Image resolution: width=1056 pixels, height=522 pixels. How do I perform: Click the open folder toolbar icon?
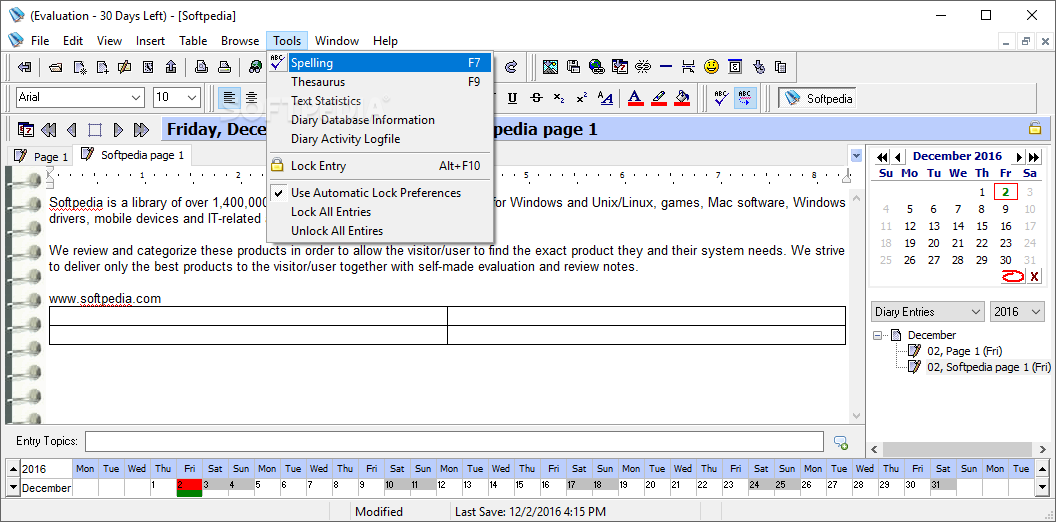click(x=56, y=67)
